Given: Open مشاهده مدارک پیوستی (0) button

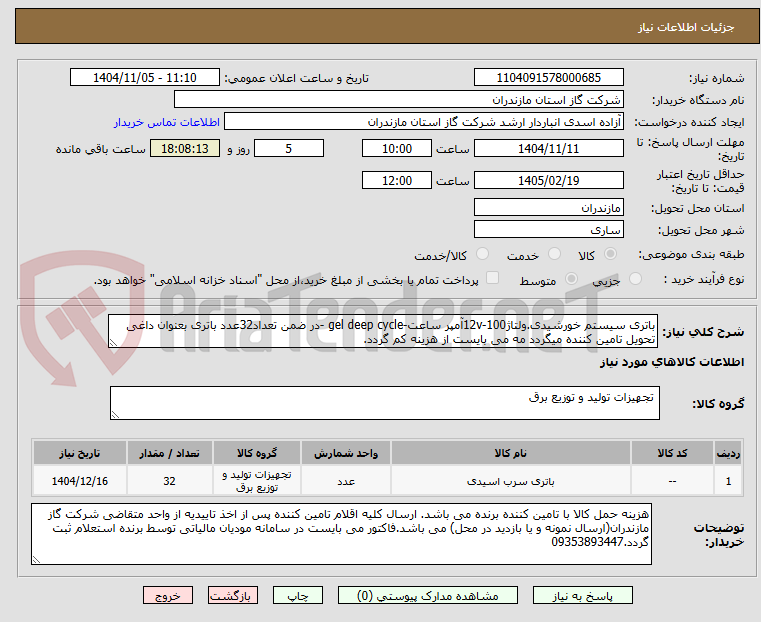Looking at the screenshot, I should coord(428,596).
